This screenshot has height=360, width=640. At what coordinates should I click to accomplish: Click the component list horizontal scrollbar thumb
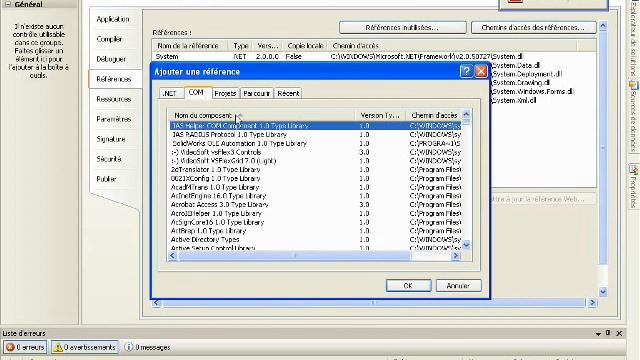tap(294, 256)
